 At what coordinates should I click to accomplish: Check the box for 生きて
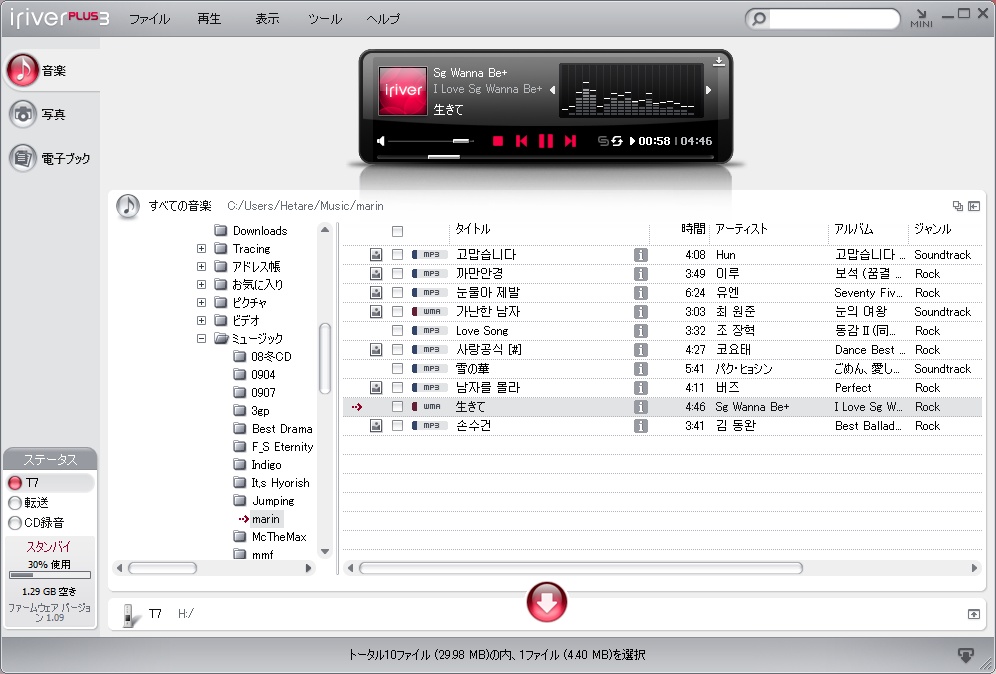click(x=398, y=407)
